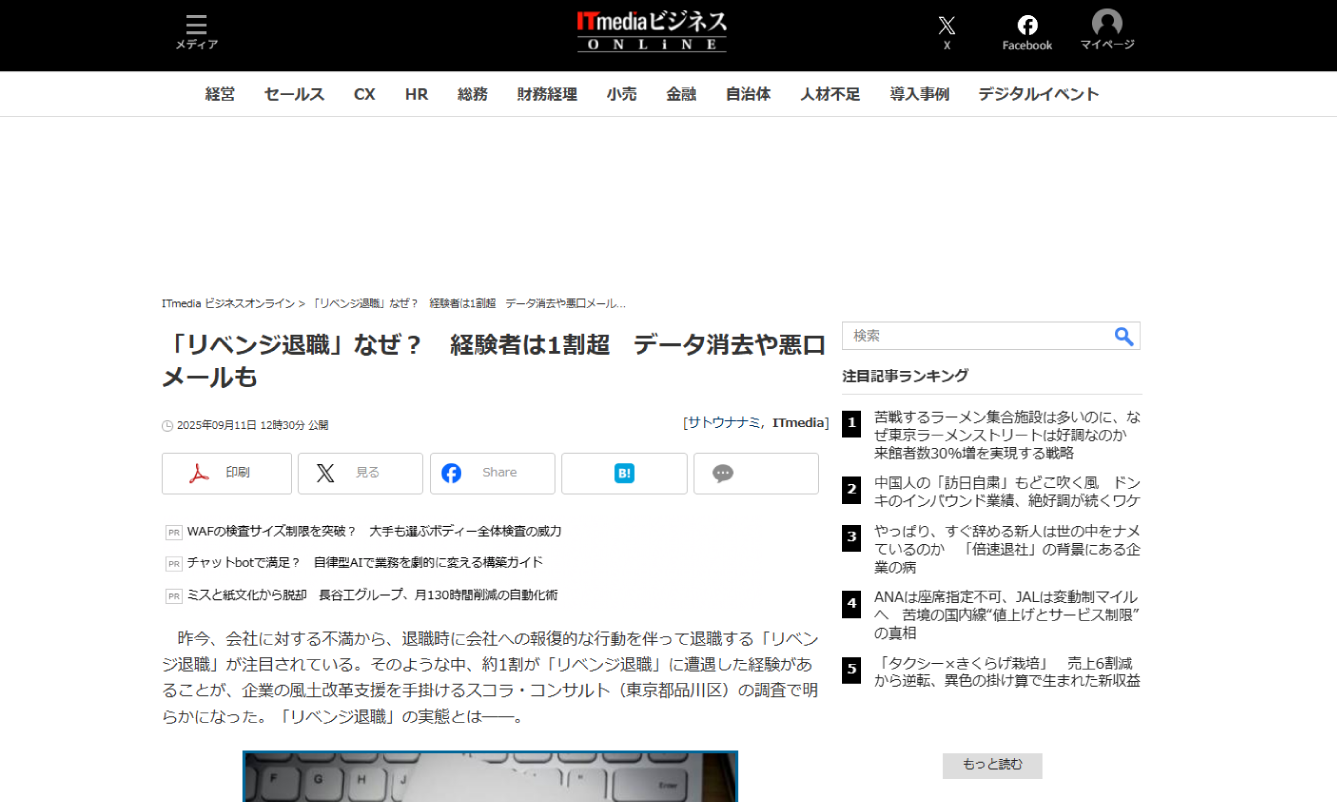
Task: Open the Facebook icon in the header
Action: tap(1027, 31)
